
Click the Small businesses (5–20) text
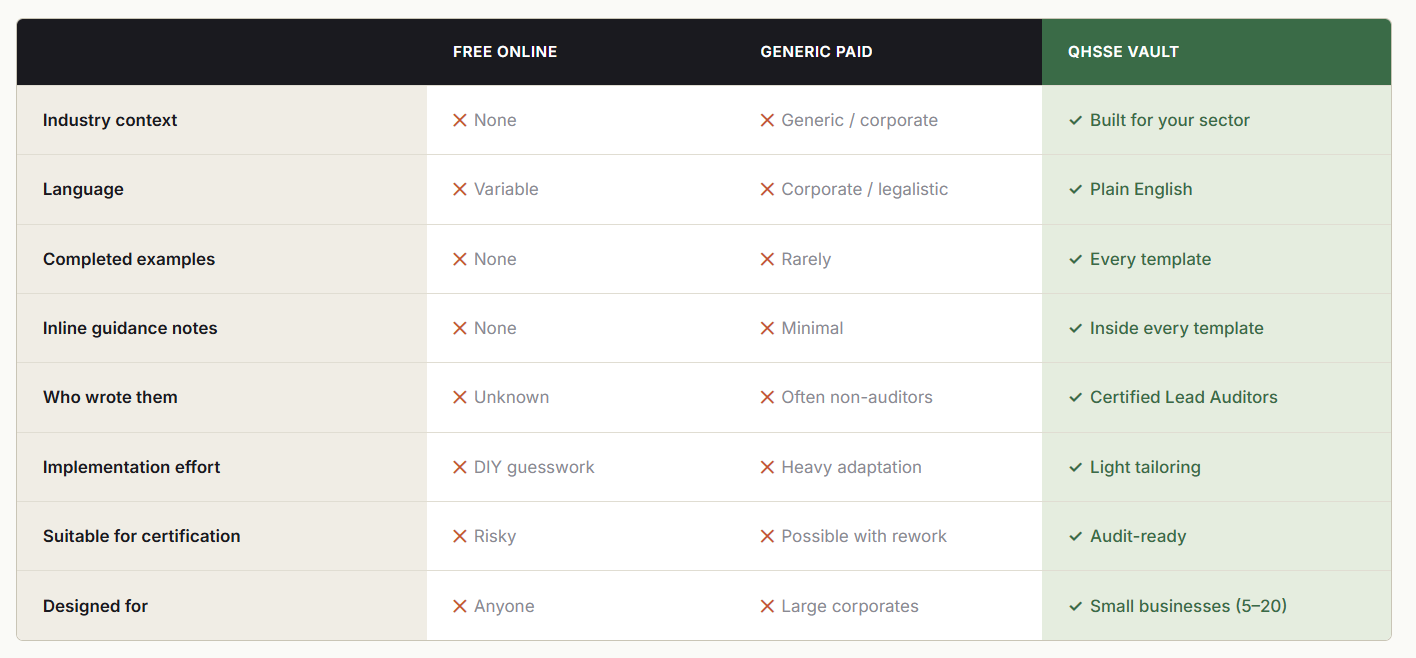pos(1188,606)
